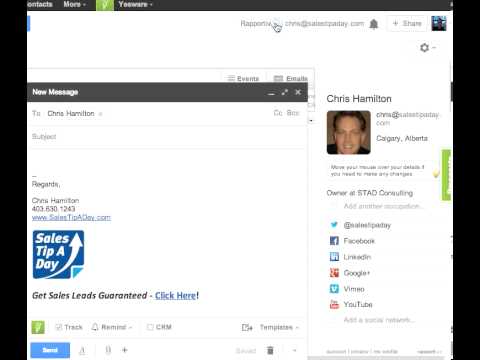Open the www.SalesTipADay.com signature link

pyautogui.click(x=71, y=218)
